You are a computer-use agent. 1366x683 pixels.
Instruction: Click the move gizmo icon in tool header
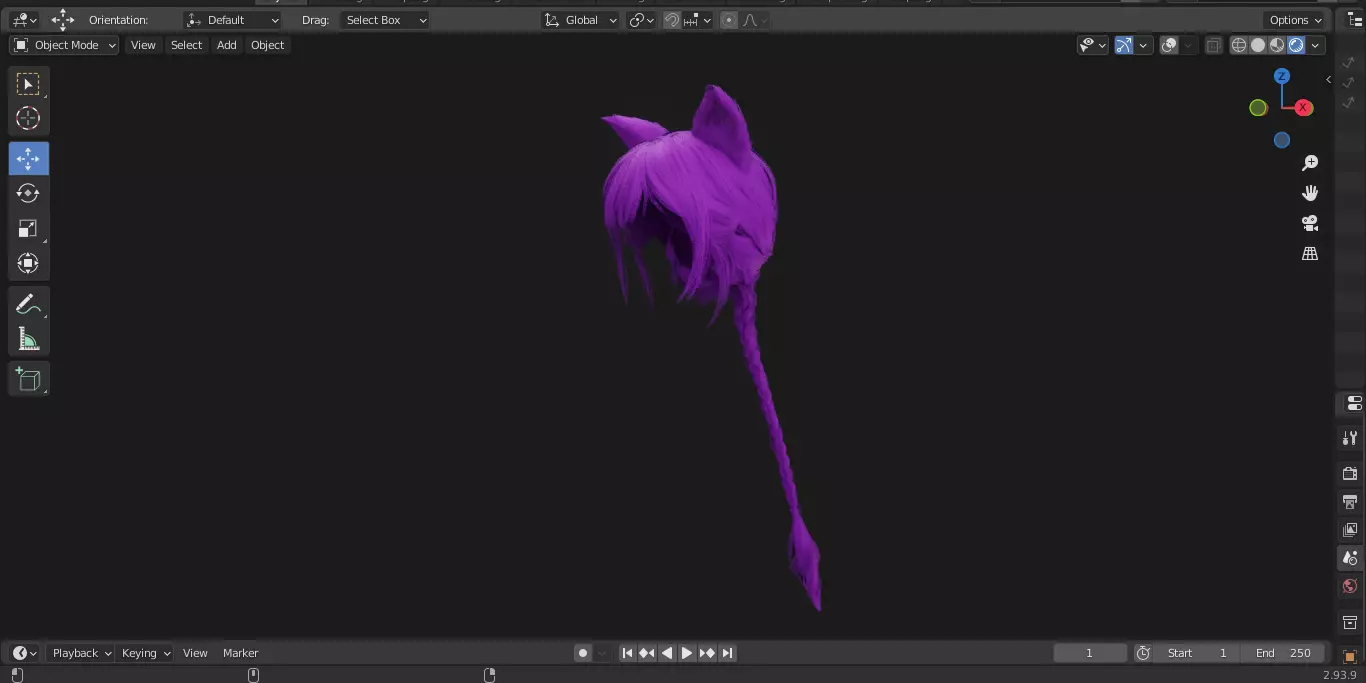tap(63, 20)
